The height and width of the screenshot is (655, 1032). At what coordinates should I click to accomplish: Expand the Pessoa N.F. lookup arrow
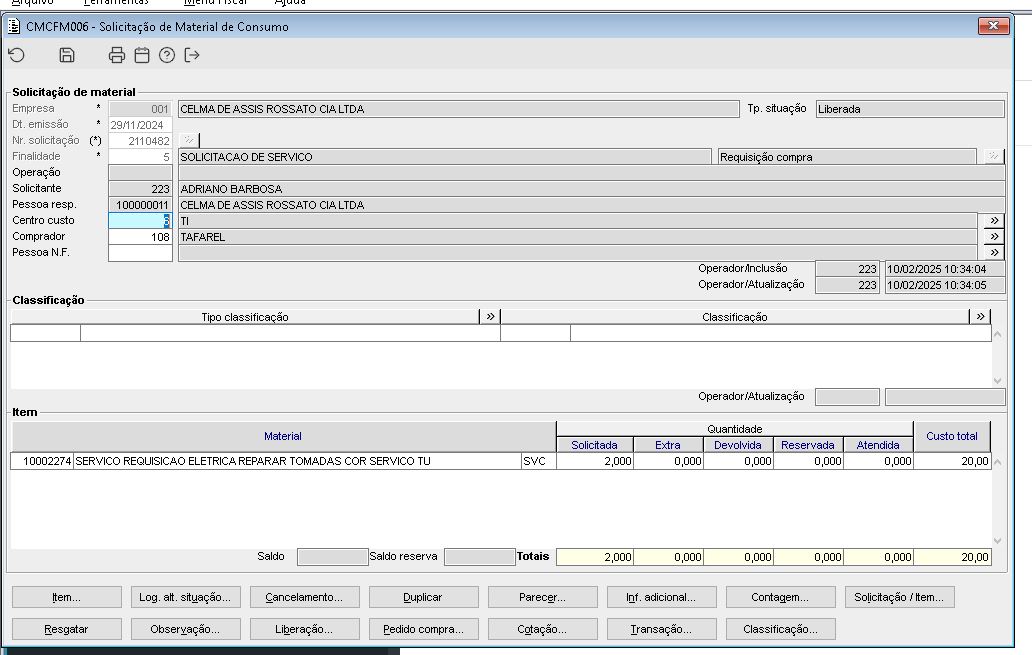click(x=994, y=253)
